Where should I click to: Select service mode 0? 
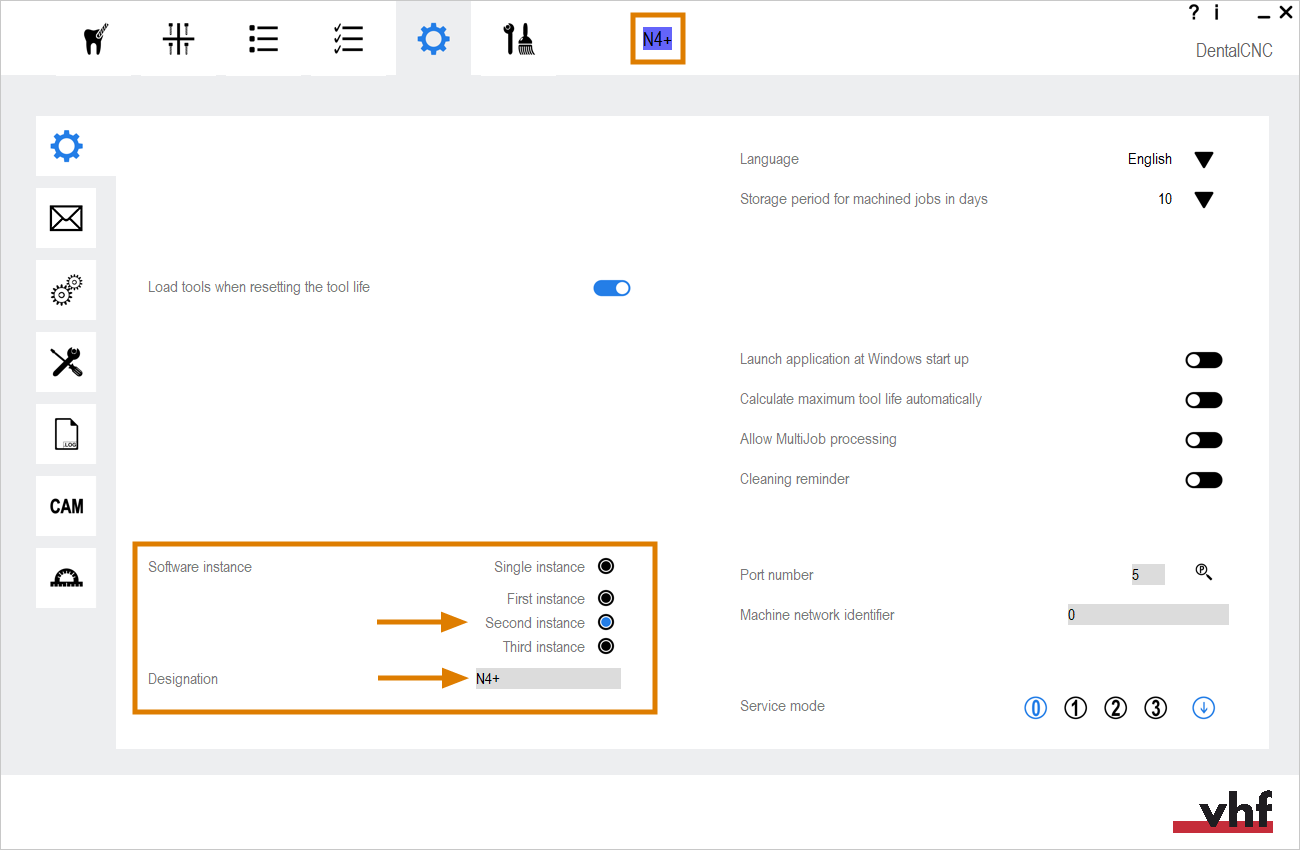click(1035, 708)
